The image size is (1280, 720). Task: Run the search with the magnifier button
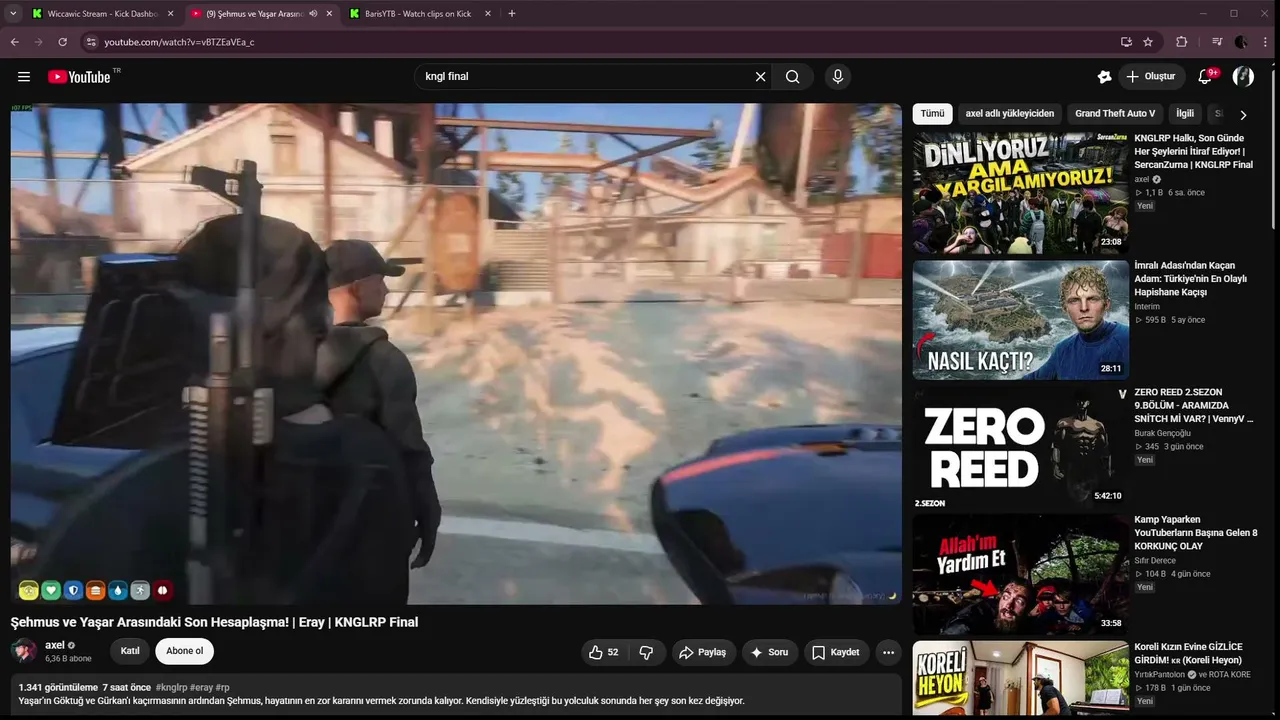click(793, 77)
